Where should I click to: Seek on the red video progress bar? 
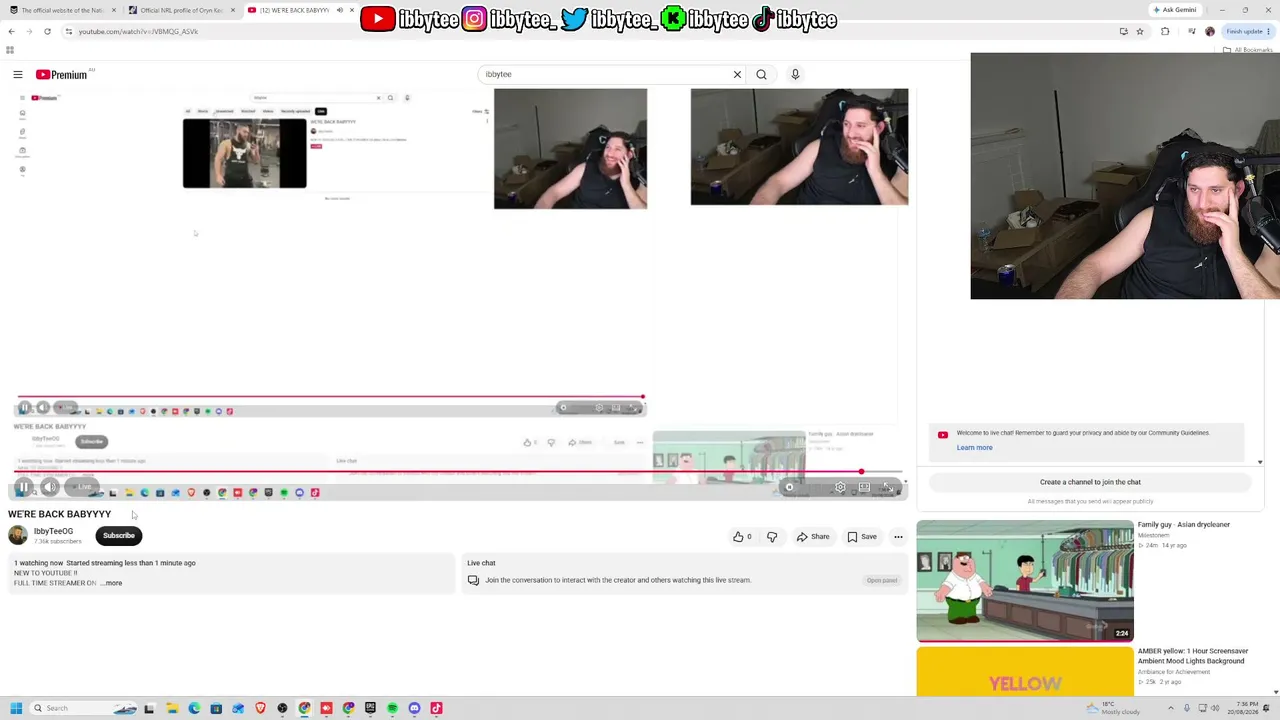[x=460, y=472]
